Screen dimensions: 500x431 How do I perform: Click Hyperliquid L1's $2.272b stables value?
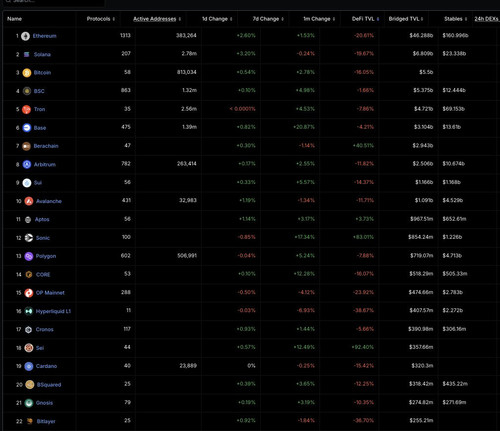tap(453, 310)
